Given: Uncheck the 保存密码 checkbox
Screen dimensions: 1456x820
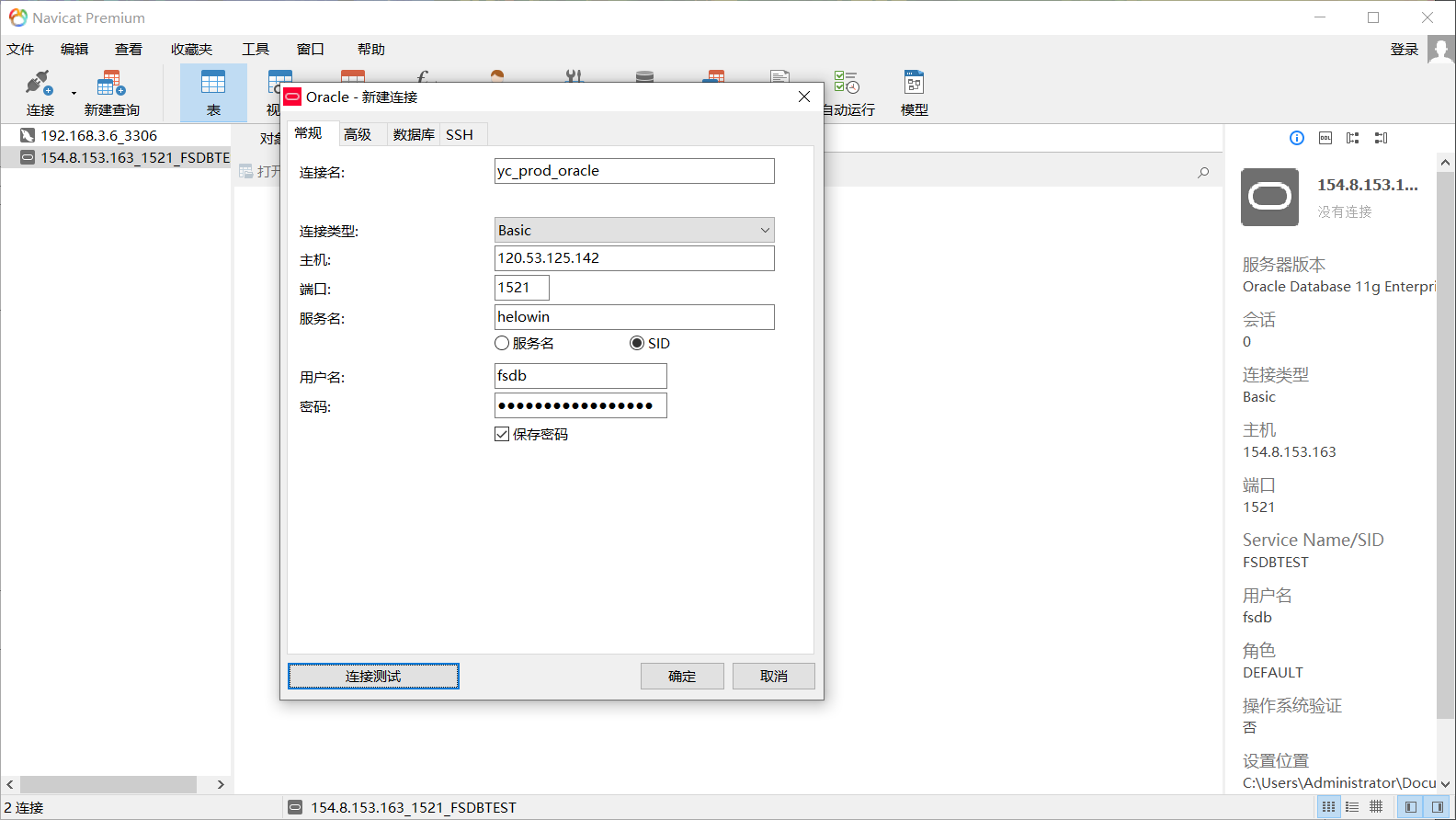Looking at the screenshot, I should (502, 434).
